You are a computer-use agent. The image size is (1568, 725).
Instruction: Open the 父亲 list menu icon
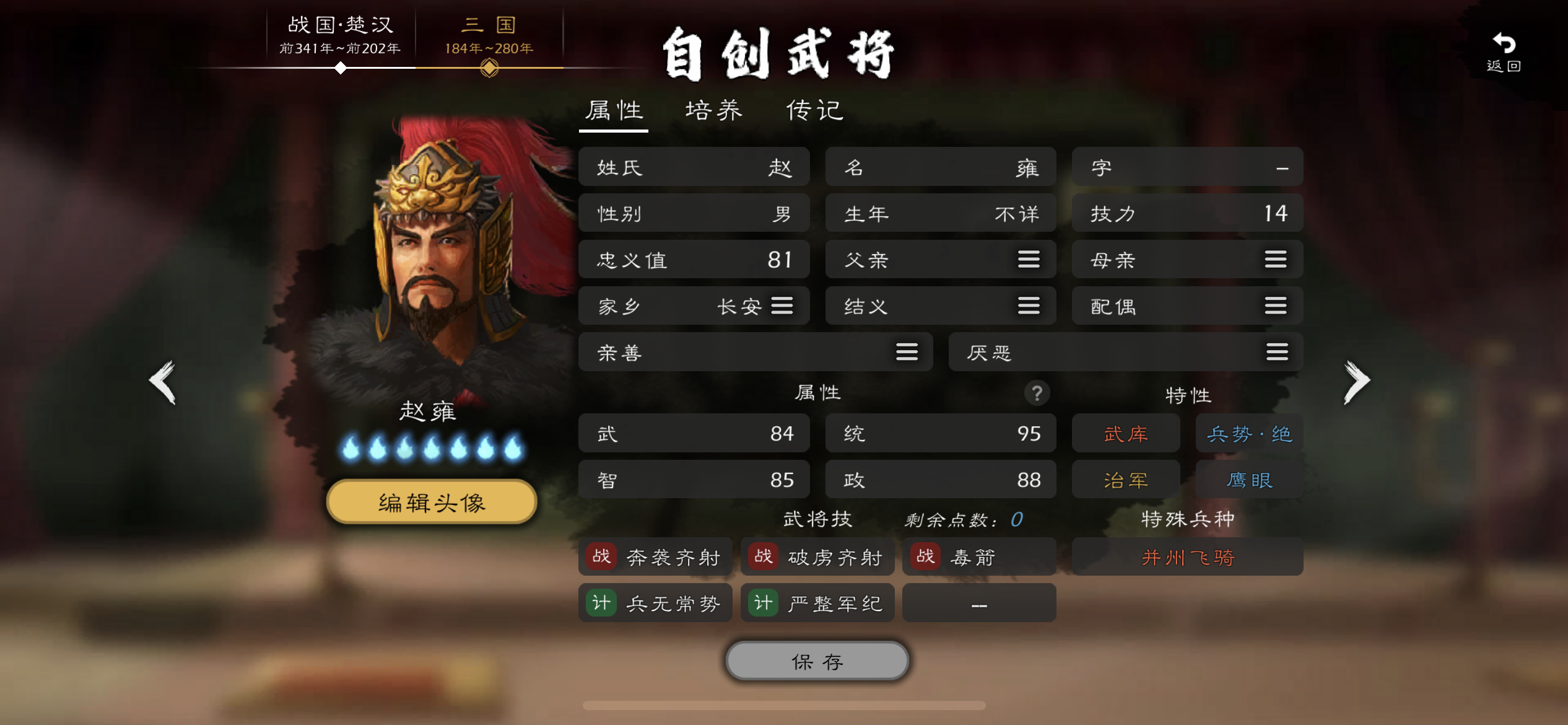[1029, 260]
